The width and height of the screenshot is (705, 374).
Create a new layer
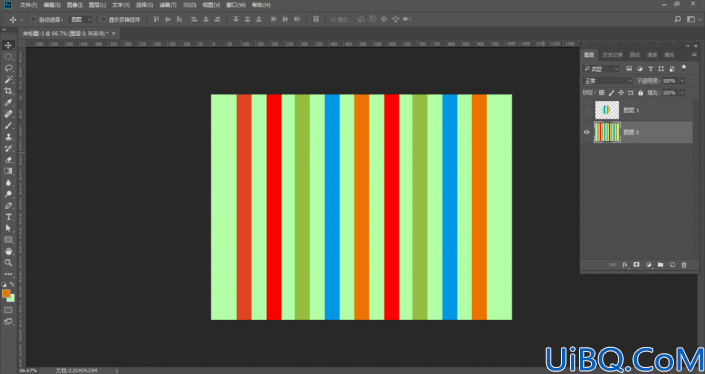tap(672, 265)
